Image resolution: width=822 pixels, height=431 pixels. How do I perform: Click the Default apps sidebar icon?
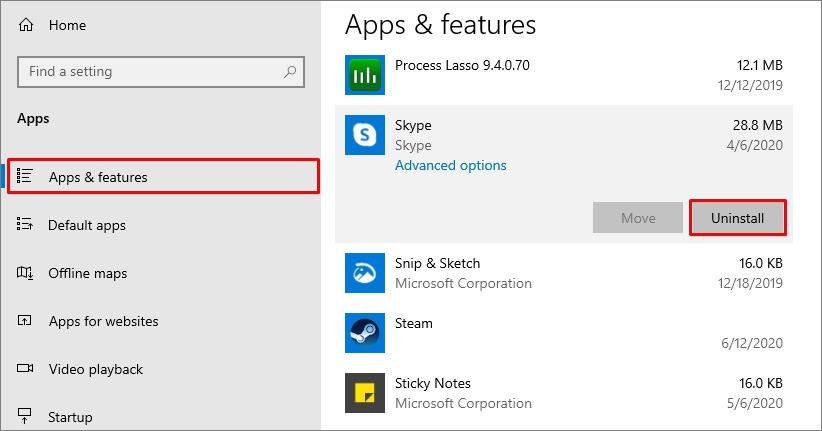point(25,224)
